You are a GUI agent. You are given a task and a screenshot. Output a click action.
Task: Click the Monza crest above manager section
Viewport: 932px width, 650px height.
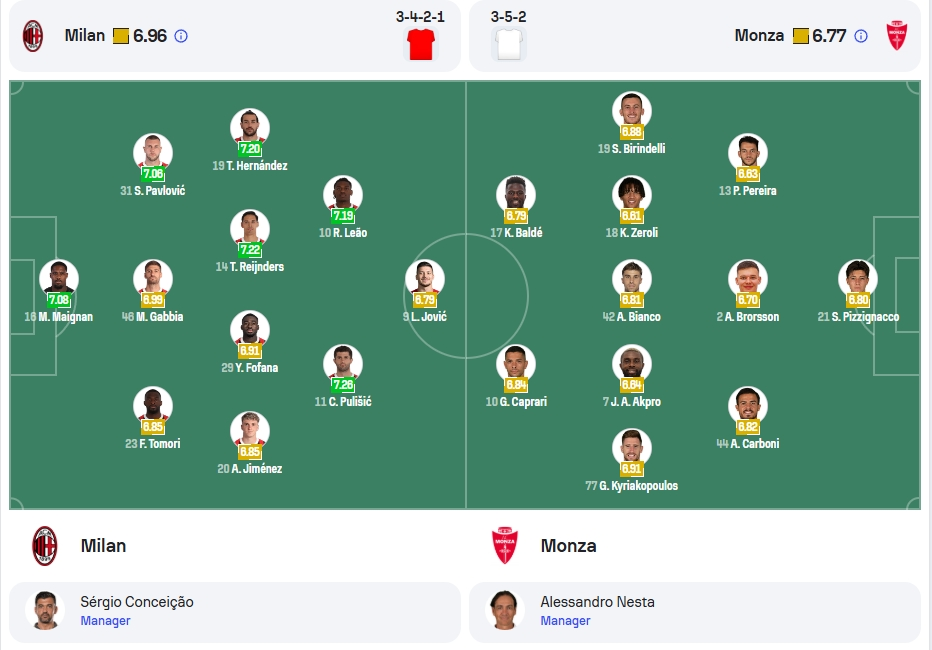505,545
